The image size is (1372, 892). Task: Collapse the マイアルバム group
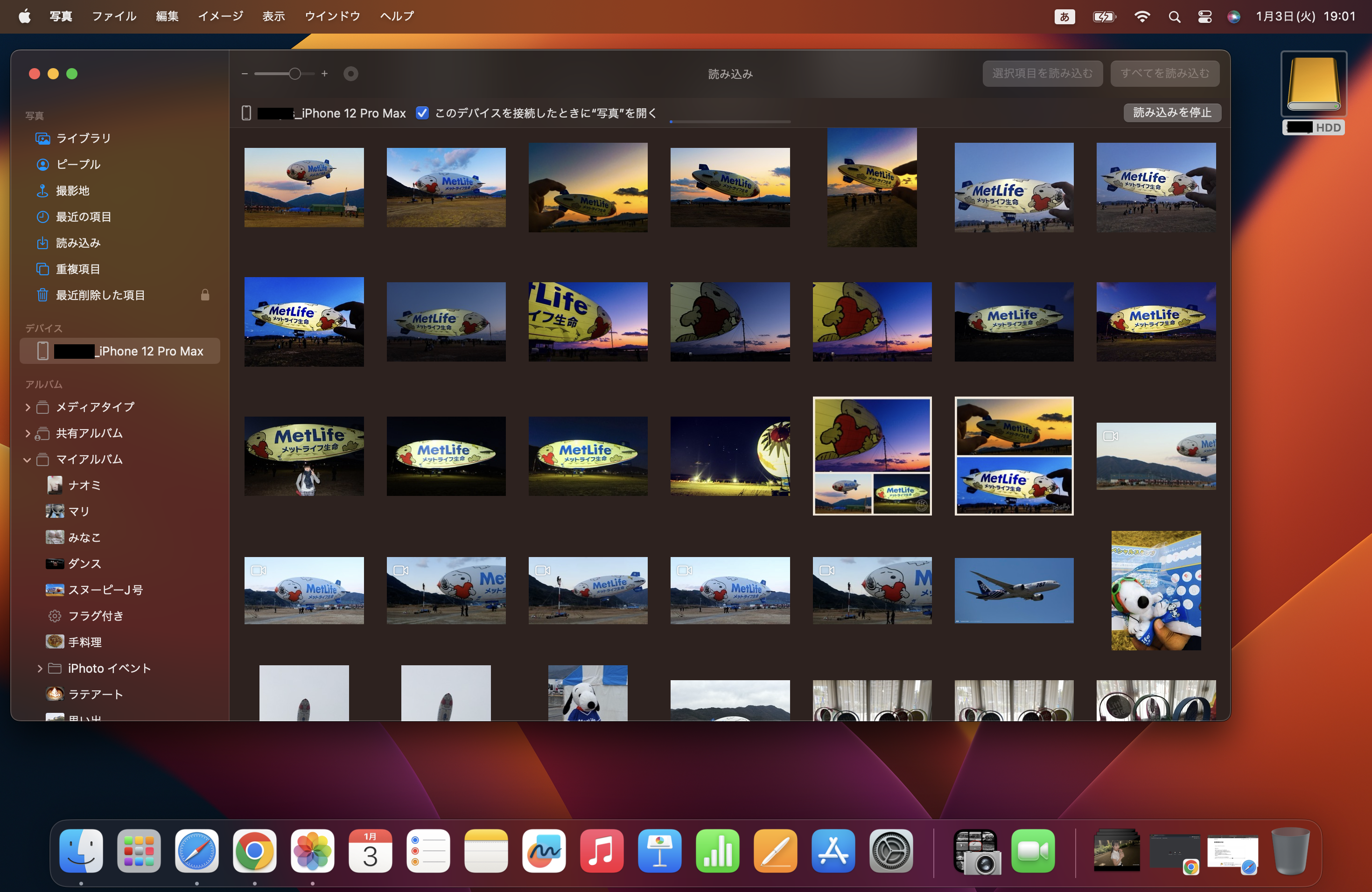[27, 460]
